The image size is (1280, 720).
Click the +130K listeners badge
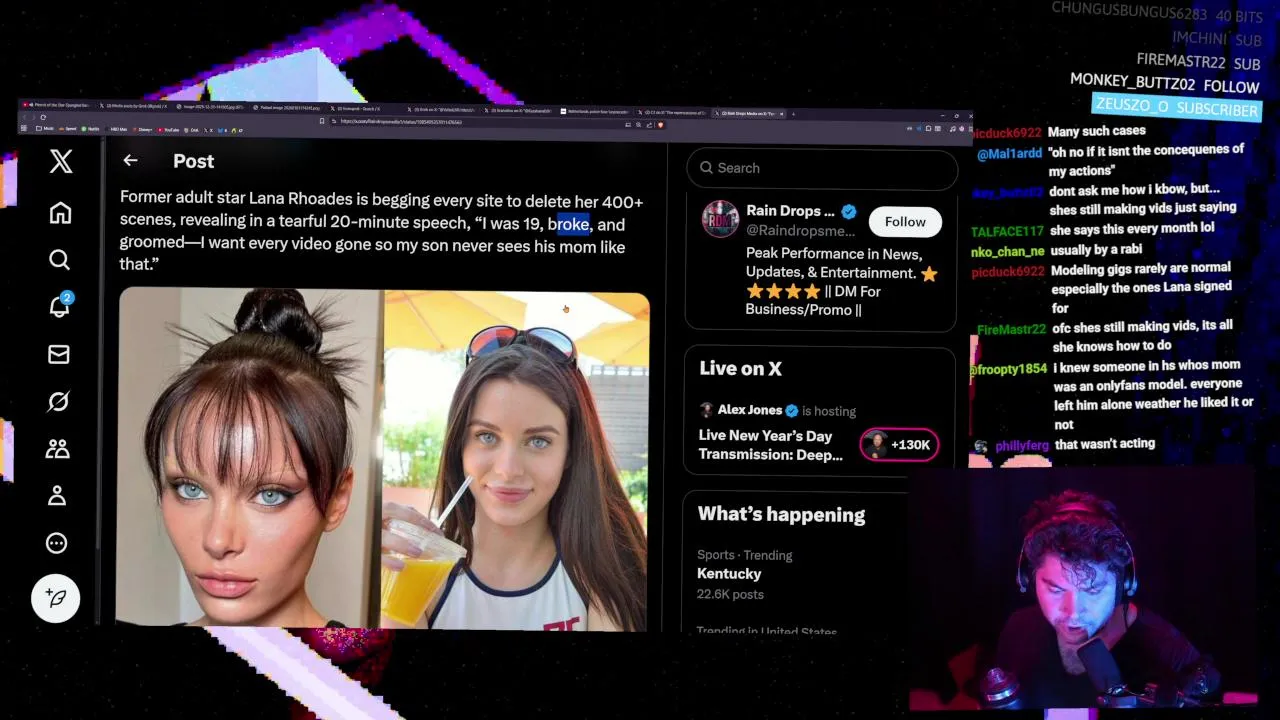[x=899, y=445]
